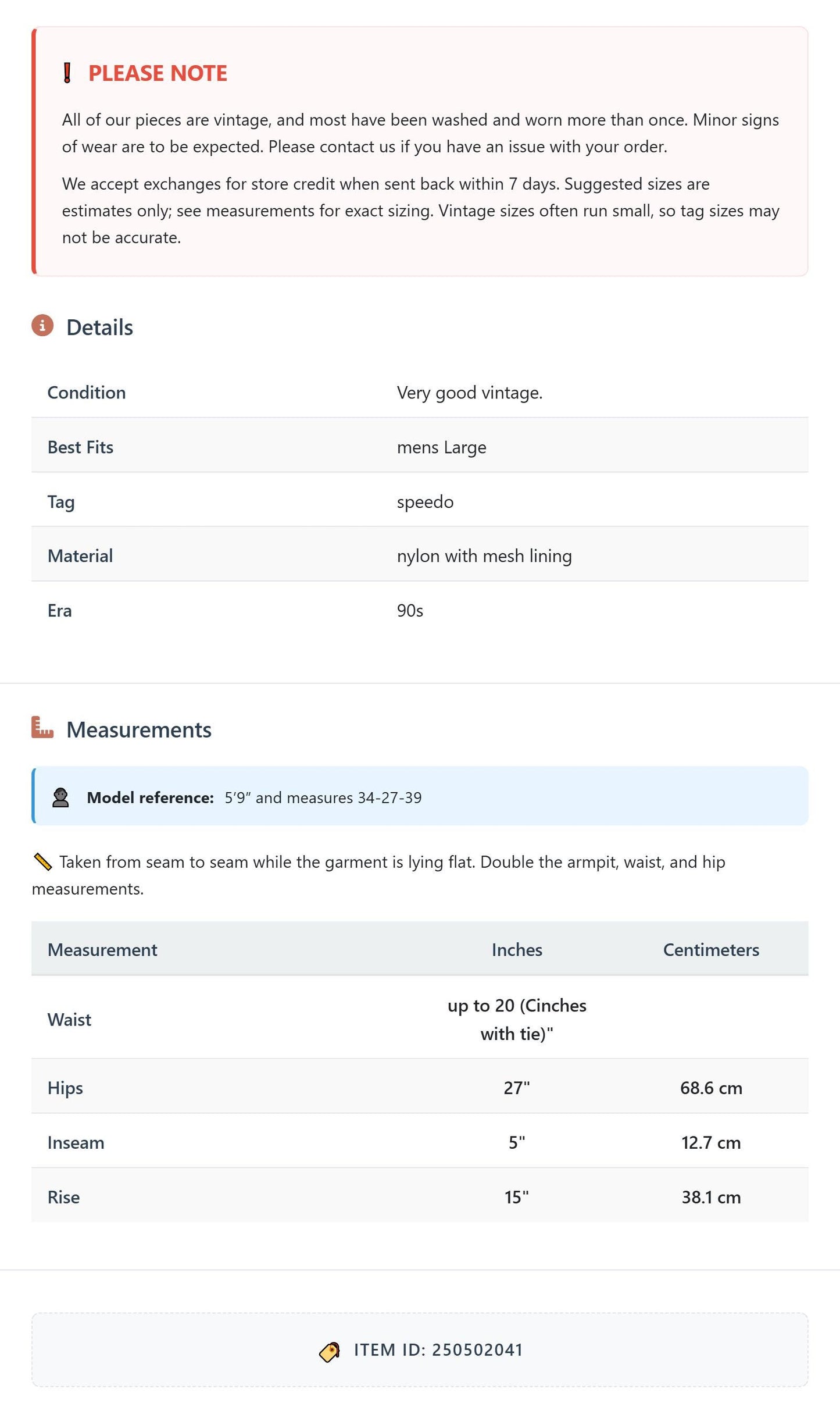
Task: Select the Rise 38.1 cm value
Action: 711,1198
